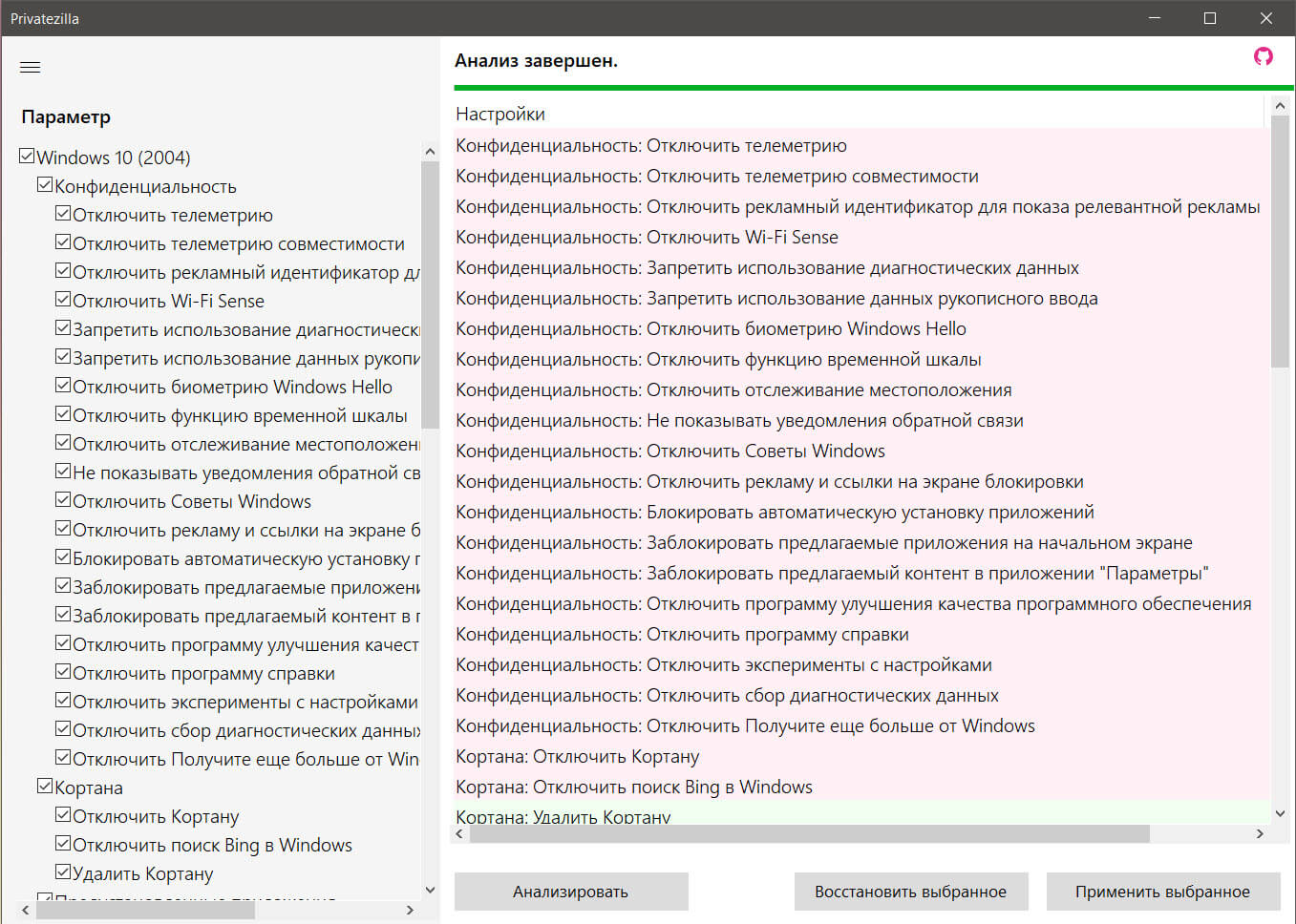Click the Параметр panel heading
Screen dimensions: 1296x924
[66, 116]
